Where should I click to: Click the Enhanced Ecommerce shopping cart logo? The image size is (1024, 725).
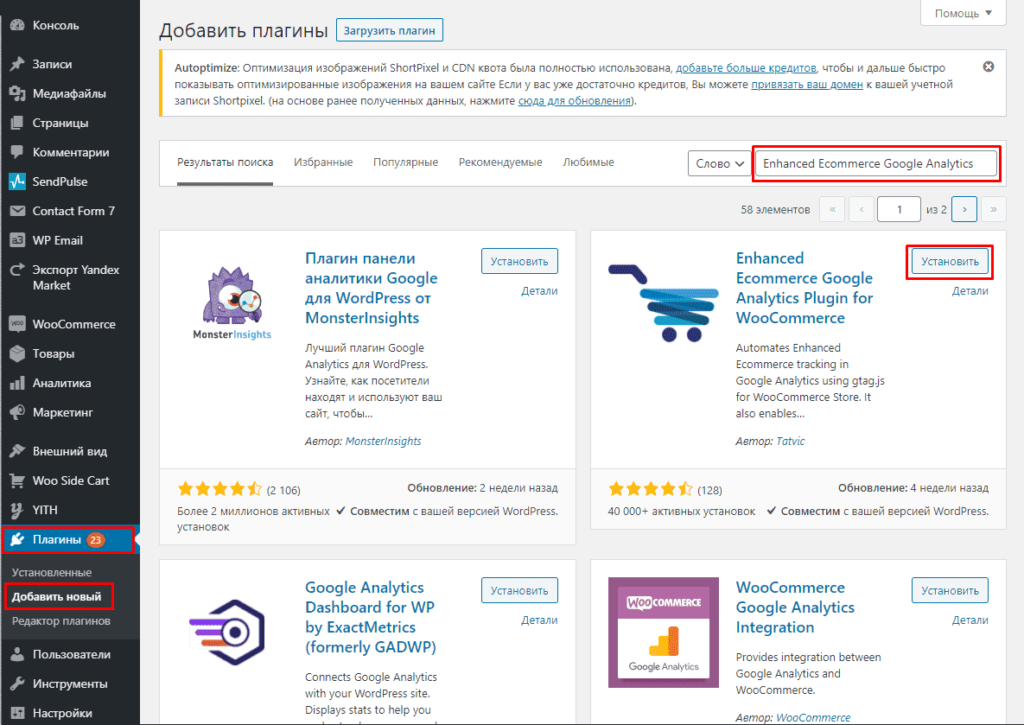pyautogui.click(x=664, y=302)
